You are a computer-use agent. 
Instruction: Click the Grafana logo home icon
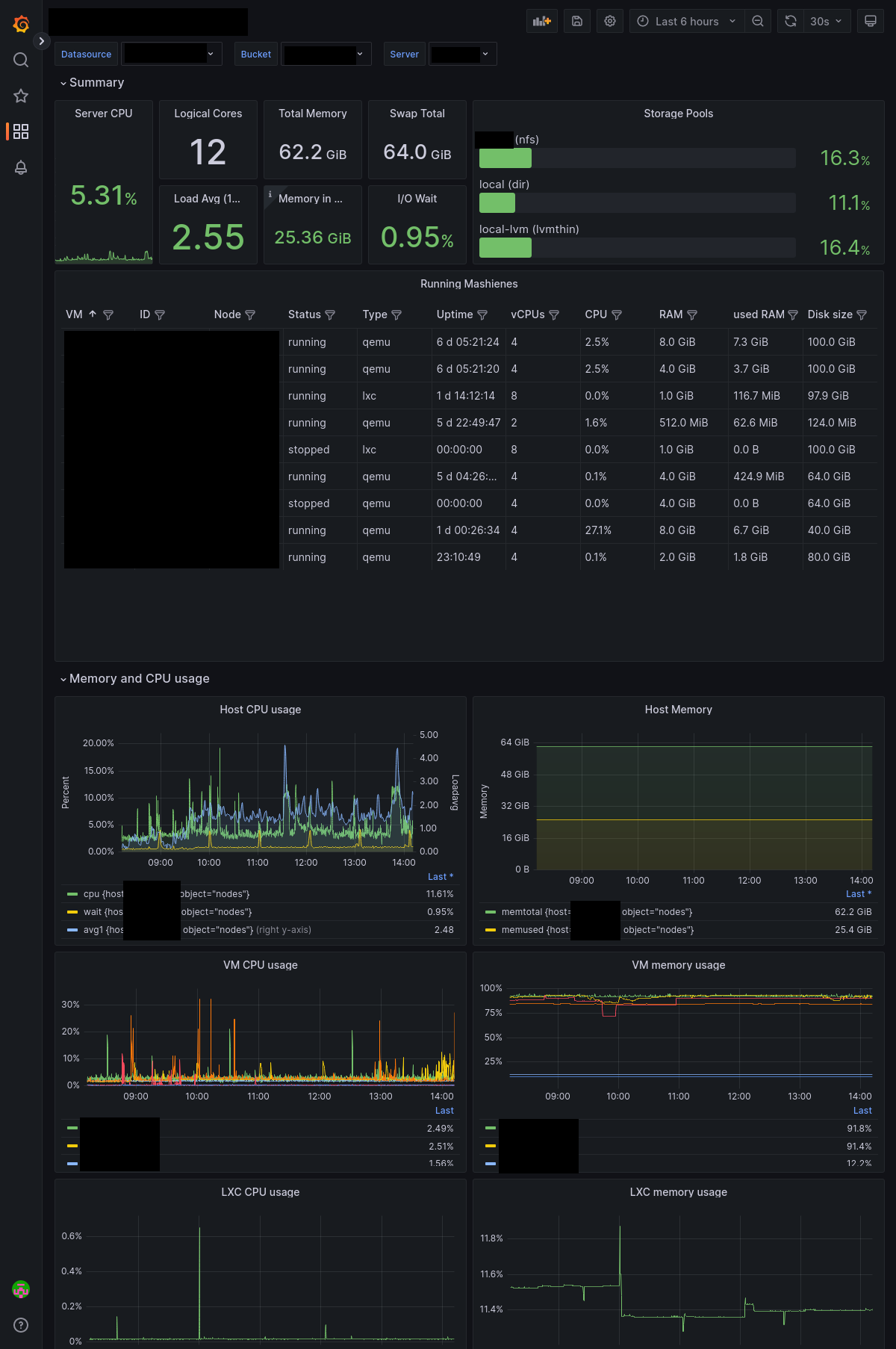pos(21,24)
